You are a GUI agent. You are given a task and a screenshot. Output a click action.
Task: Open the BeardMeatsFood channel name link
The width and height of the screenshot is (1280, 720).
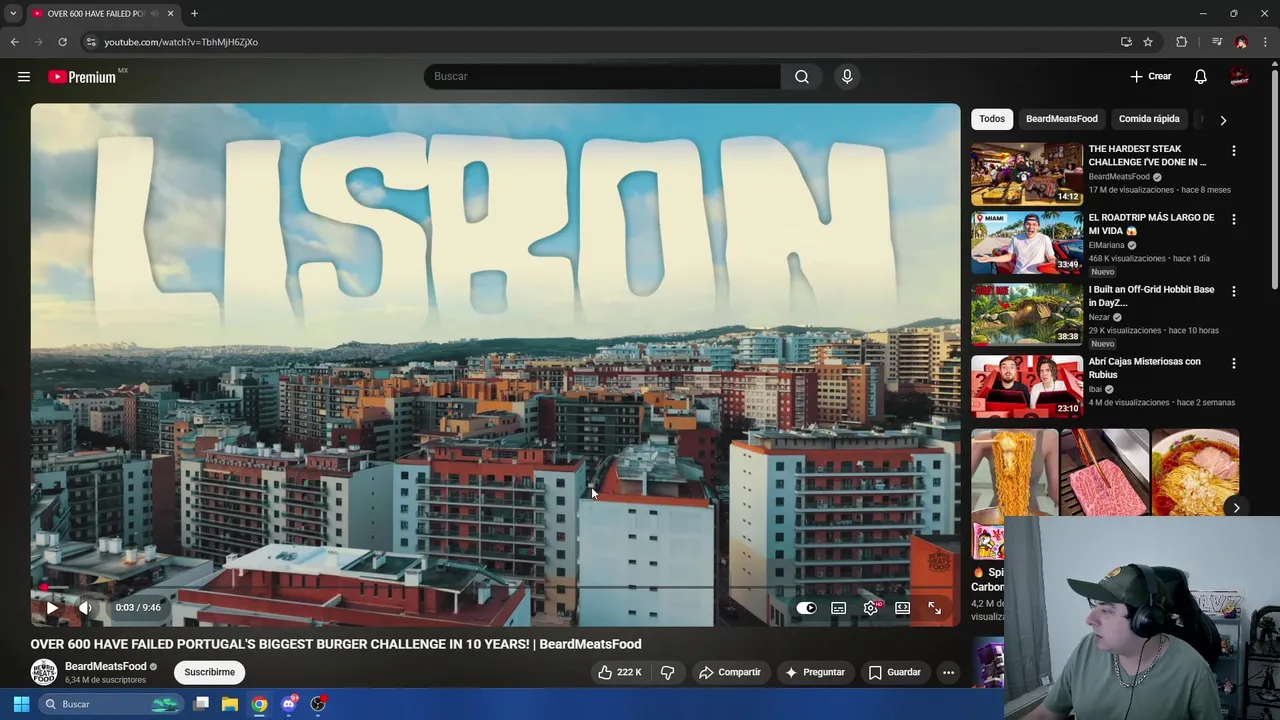point(105,666)
